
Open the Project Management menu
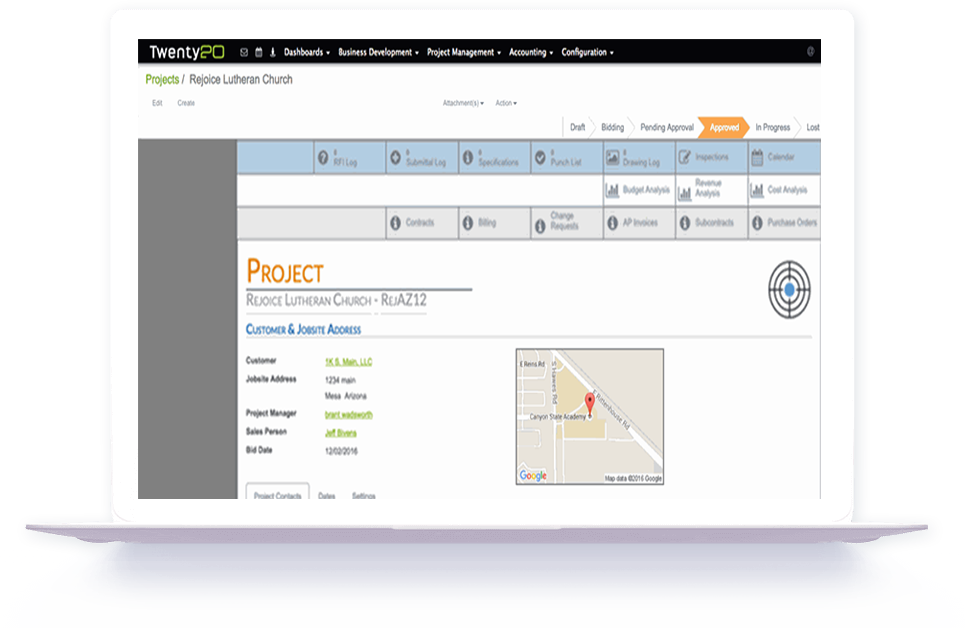tap(463, 53)
